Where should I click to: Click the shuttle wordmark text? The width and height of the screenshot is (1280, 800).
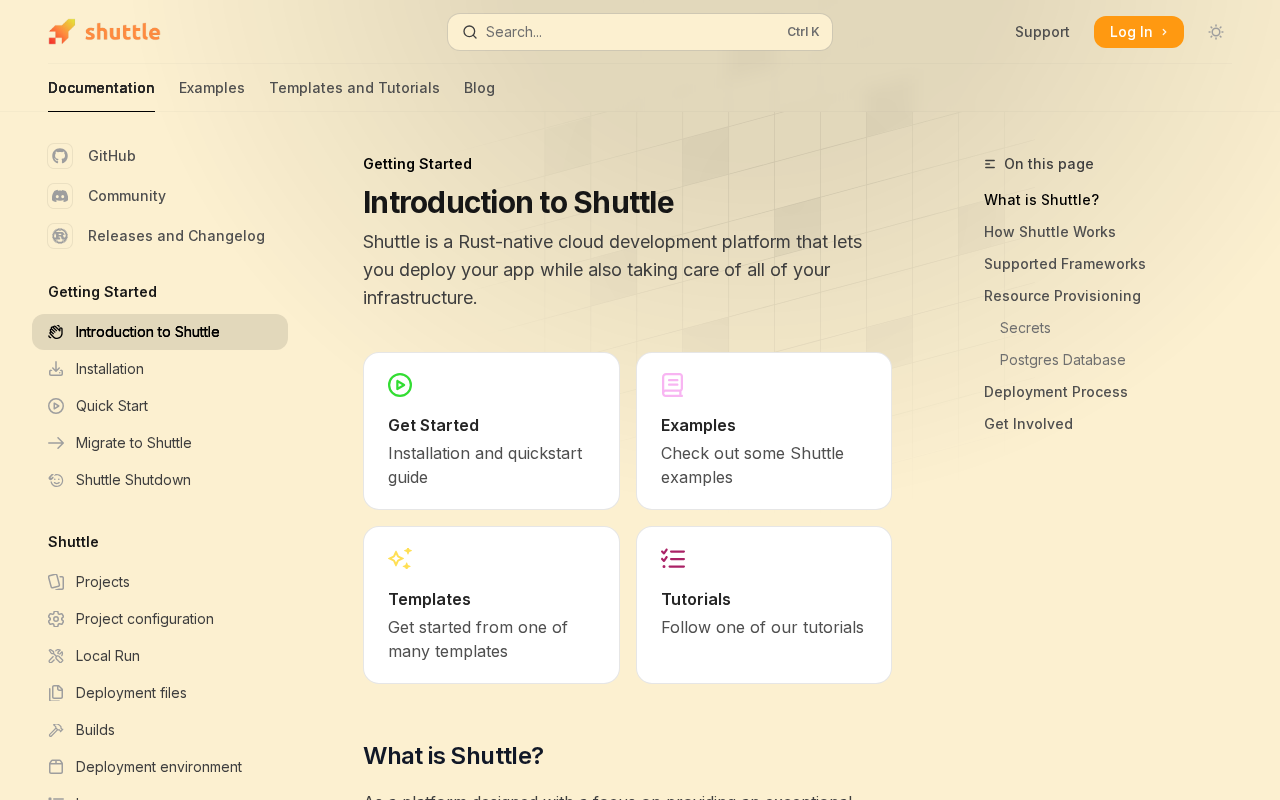click(x=122, y=32)
